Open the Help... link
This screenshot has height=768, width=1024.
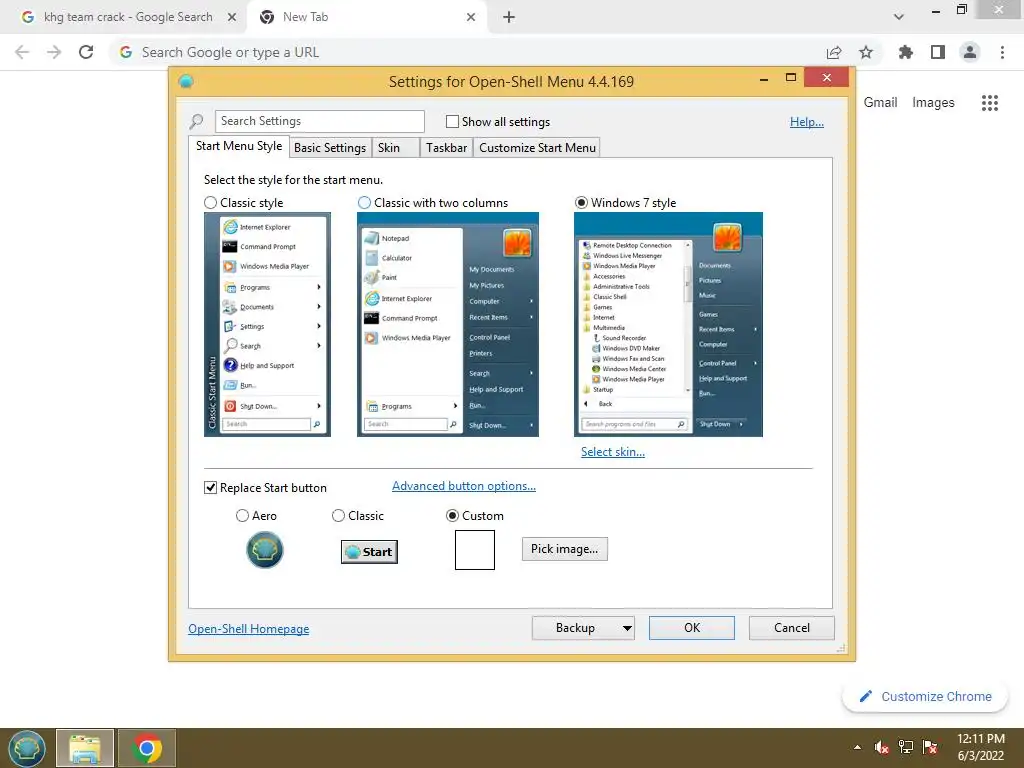point(807,122)
